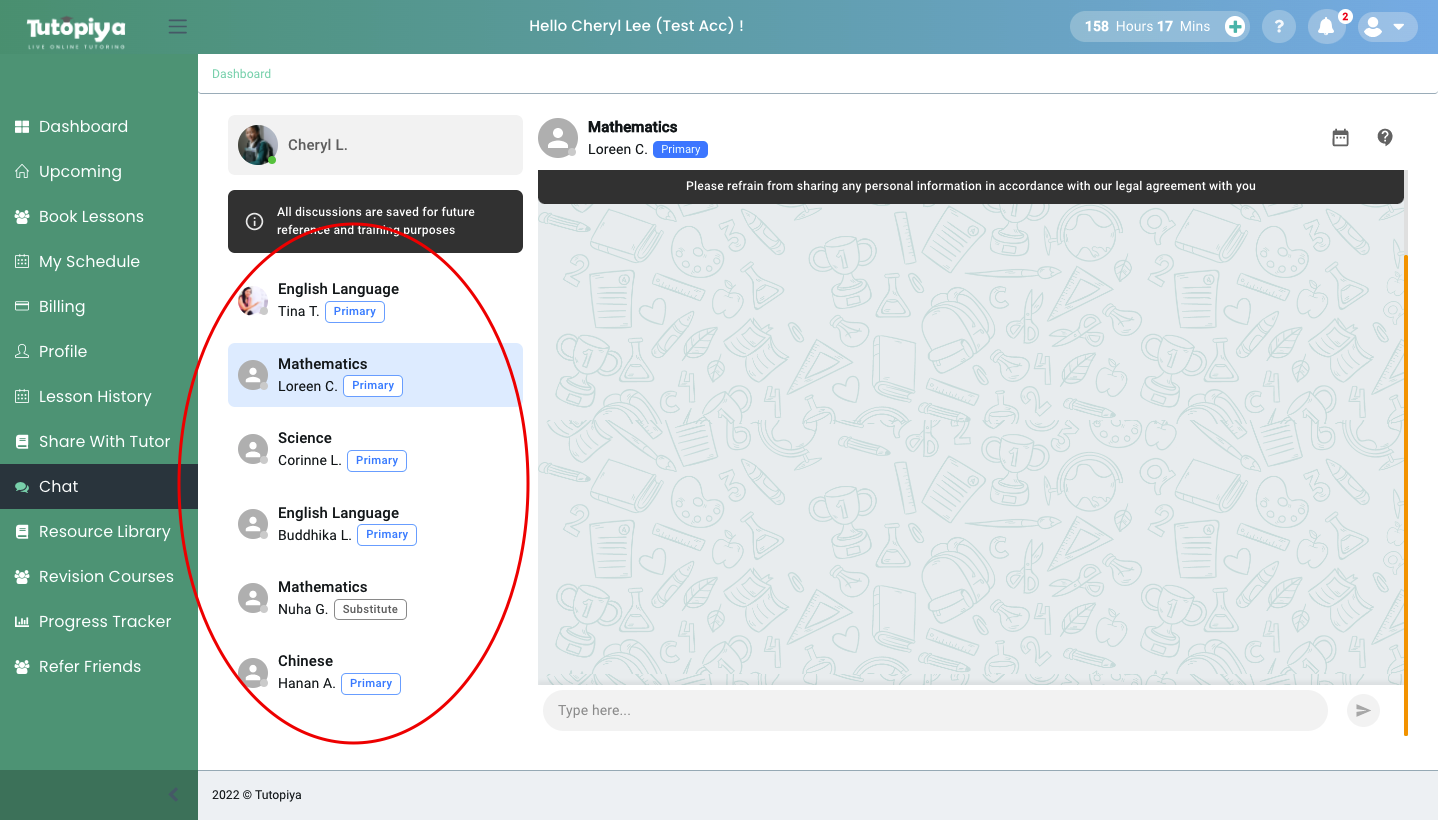This screenshot has height=820, width=1438.
Task: Click the info icon in the discussions notice
Action: [255, 221]
